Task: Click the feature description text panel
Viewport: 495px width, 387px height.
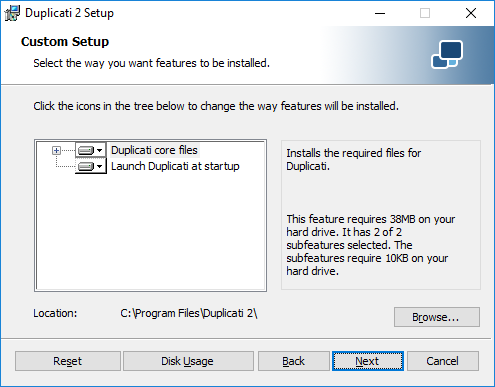Action: click(x=381, y=215)
